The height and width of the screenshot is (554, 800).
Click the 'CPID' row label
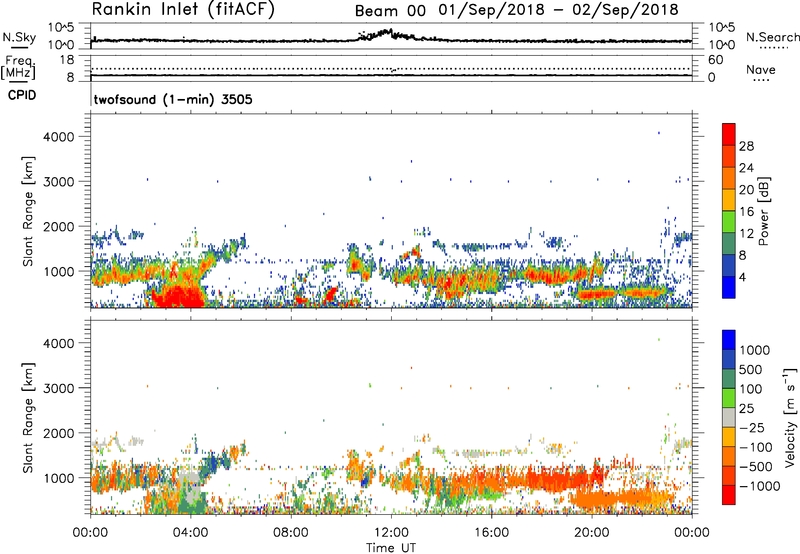[x=22, y=95]
